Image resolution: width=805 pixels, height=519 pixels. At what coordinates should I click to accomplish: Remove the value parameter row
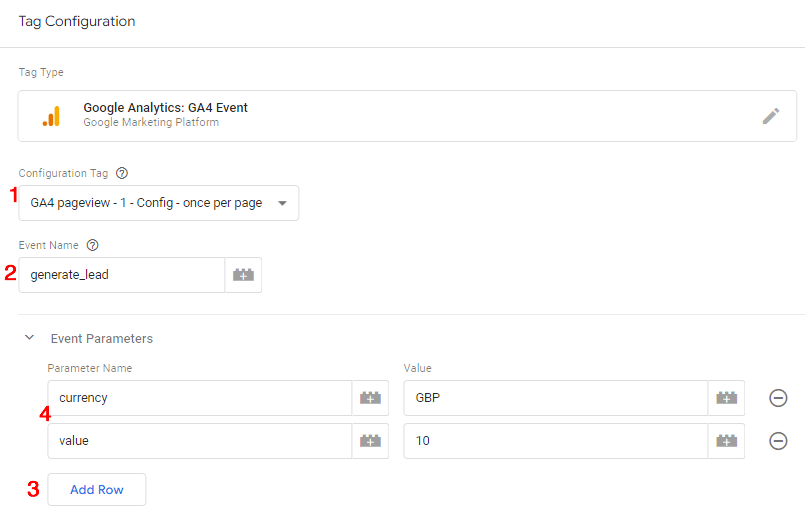click(x=778, y=441)
